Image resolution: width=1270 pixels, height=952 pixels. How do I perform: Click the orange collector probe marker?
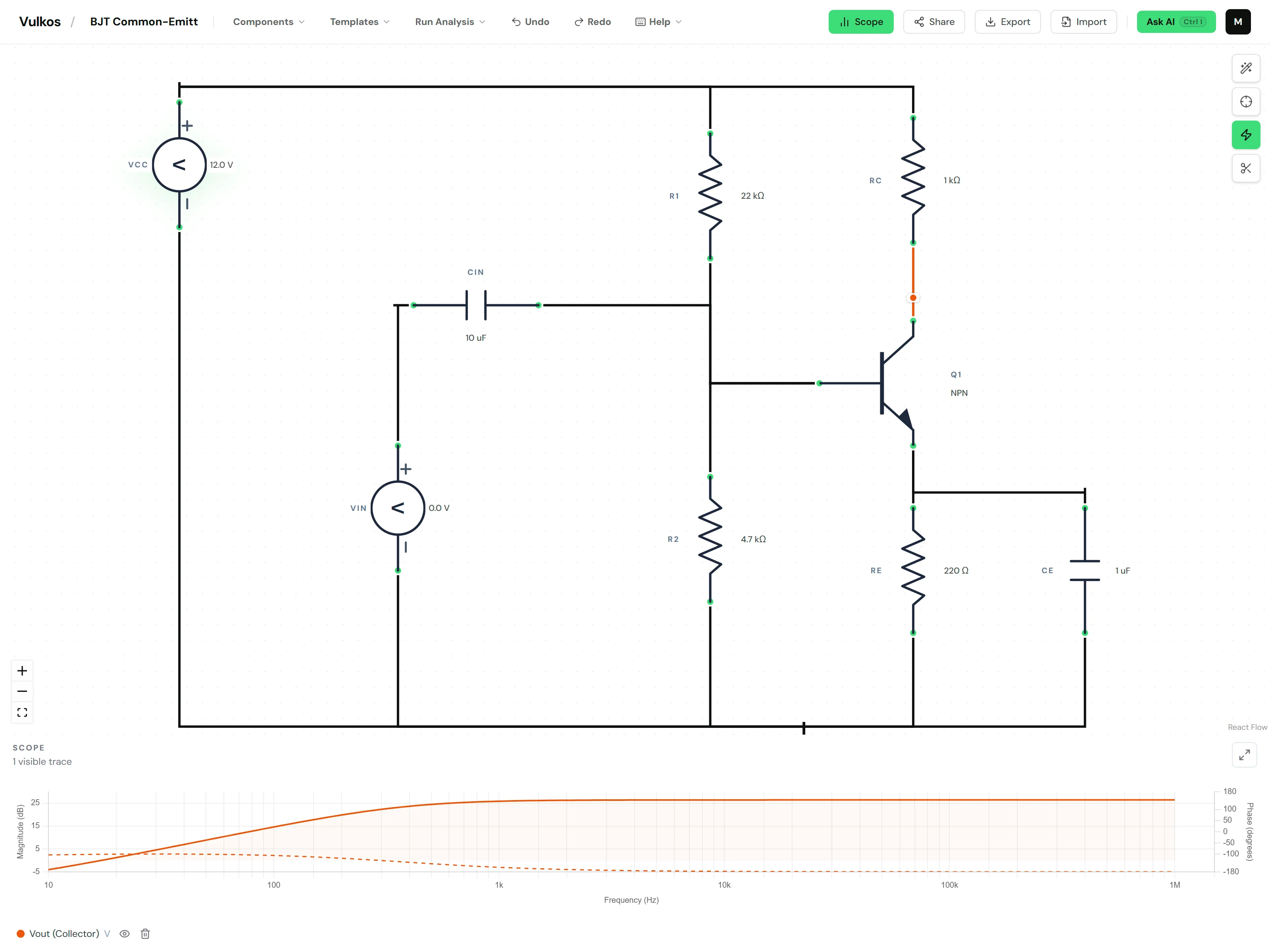coord(913,298)
